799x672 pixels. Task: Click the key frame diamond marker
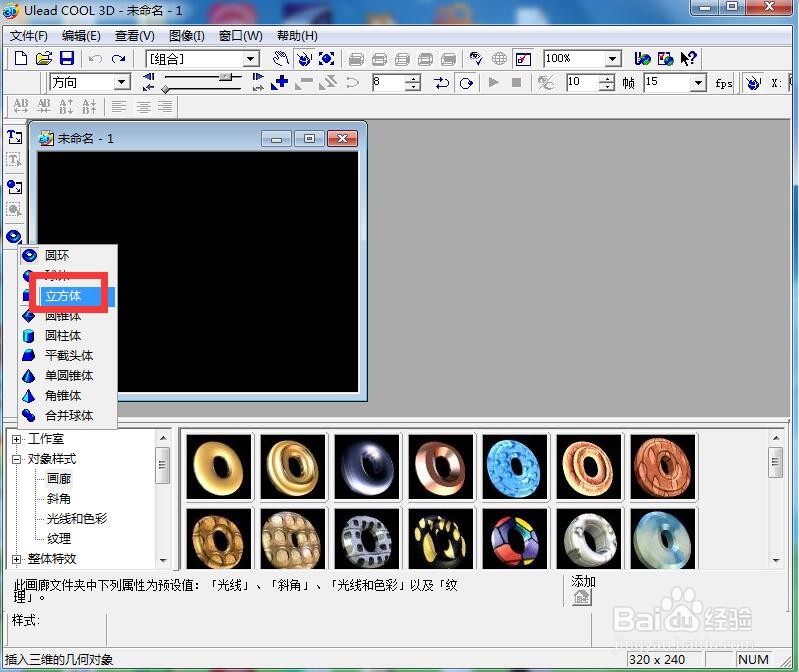click(165, 90)
